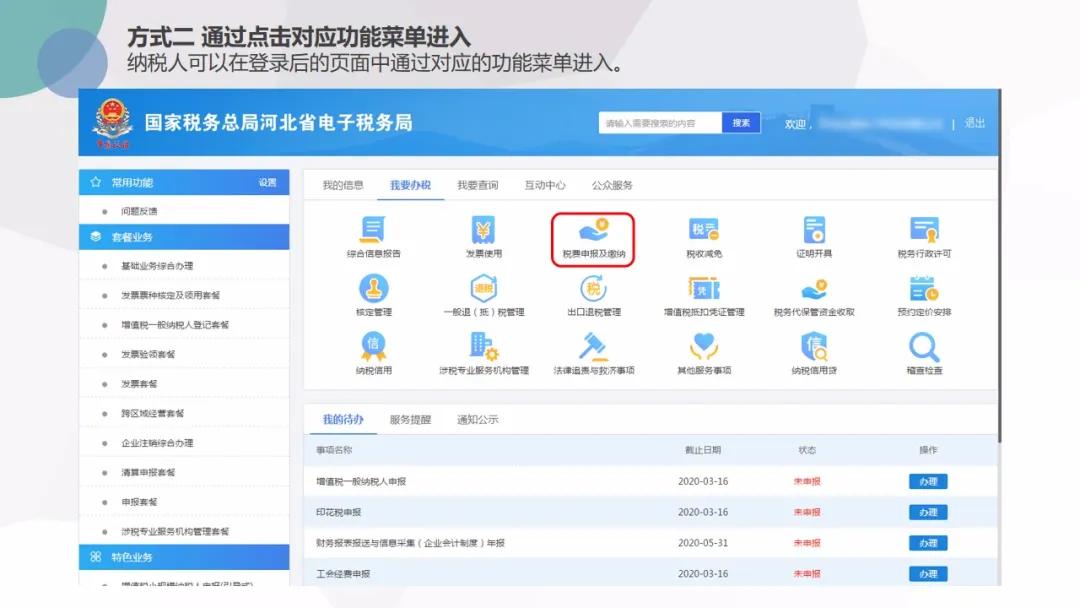The width and height of the screenshot is (1080, 608).
Task: Click the 退出 logout link
Action: 976,122
